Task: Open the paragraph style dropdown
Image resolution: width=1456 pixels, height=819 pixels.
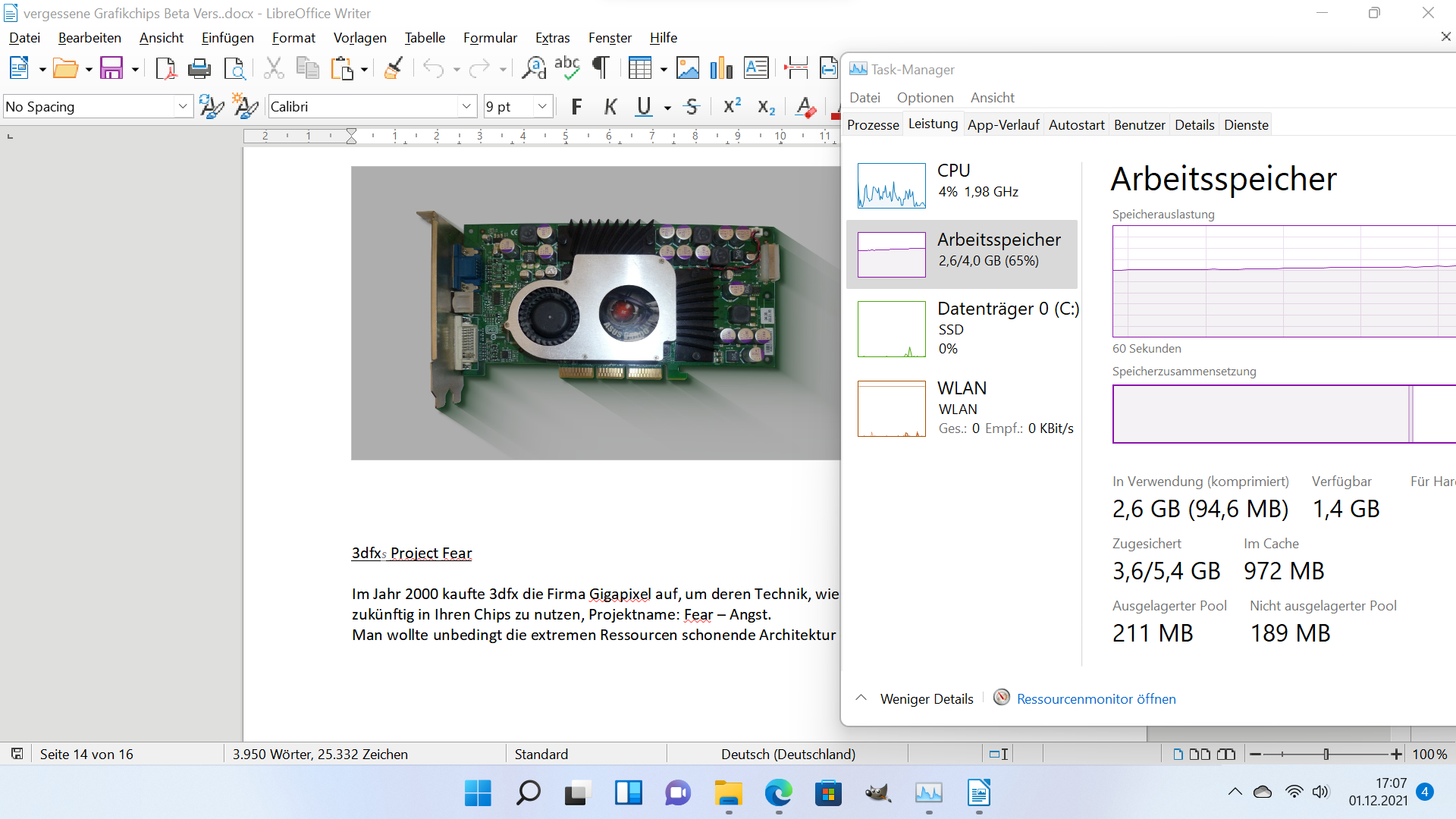Action: click(x=182, y=107)
